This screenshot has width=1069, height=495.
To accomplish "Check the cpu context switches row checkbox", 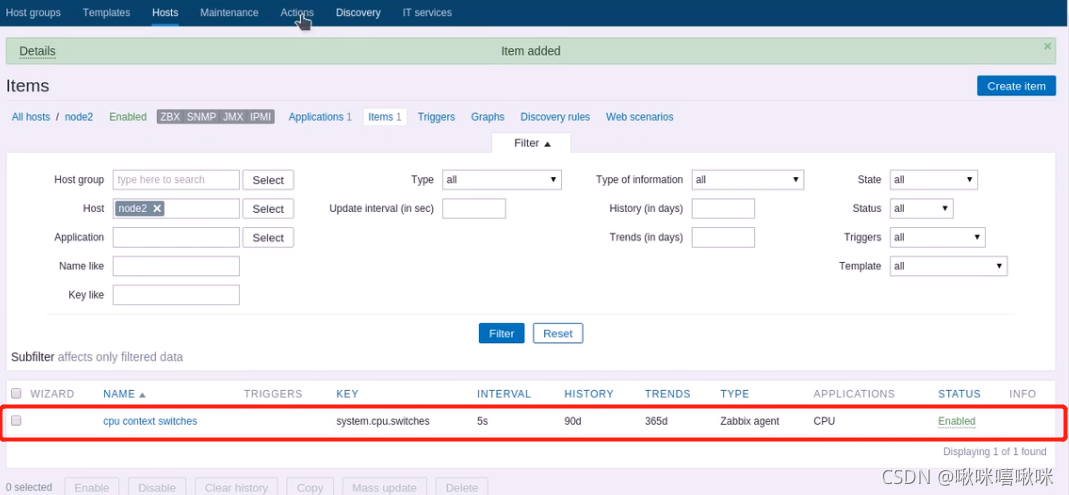I will point(16,421).
